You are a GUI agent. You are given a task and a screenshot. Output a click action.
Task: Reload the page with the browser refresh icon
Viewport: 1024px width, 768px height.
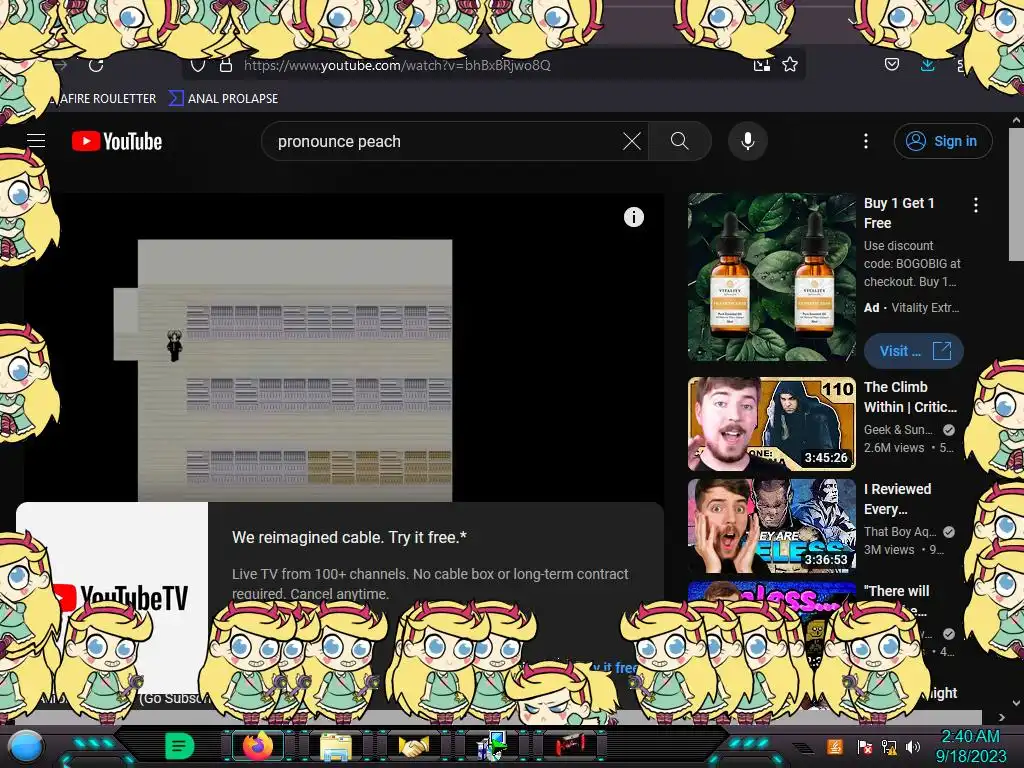[96, 65]
